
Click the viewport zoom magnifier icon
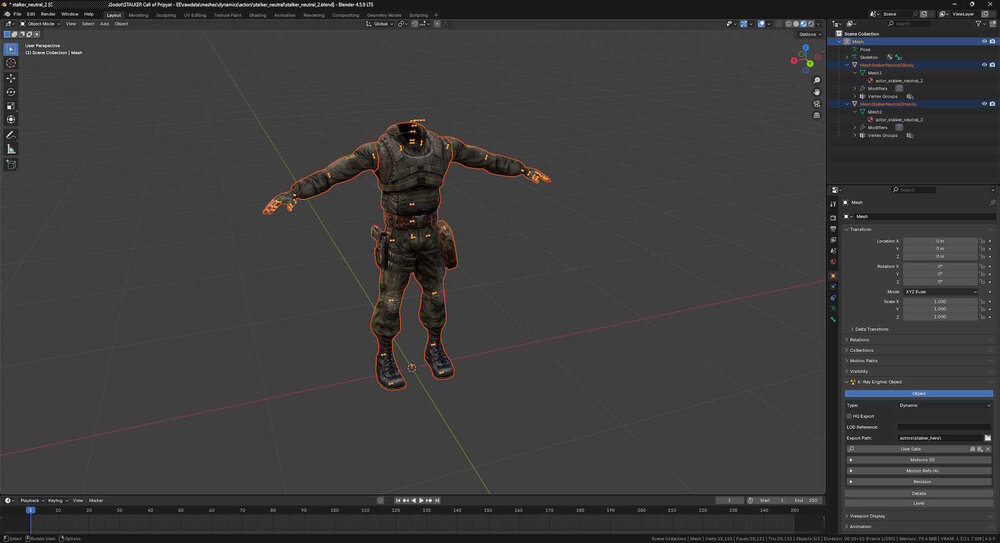pyautogui.click(x=816, y=80)
